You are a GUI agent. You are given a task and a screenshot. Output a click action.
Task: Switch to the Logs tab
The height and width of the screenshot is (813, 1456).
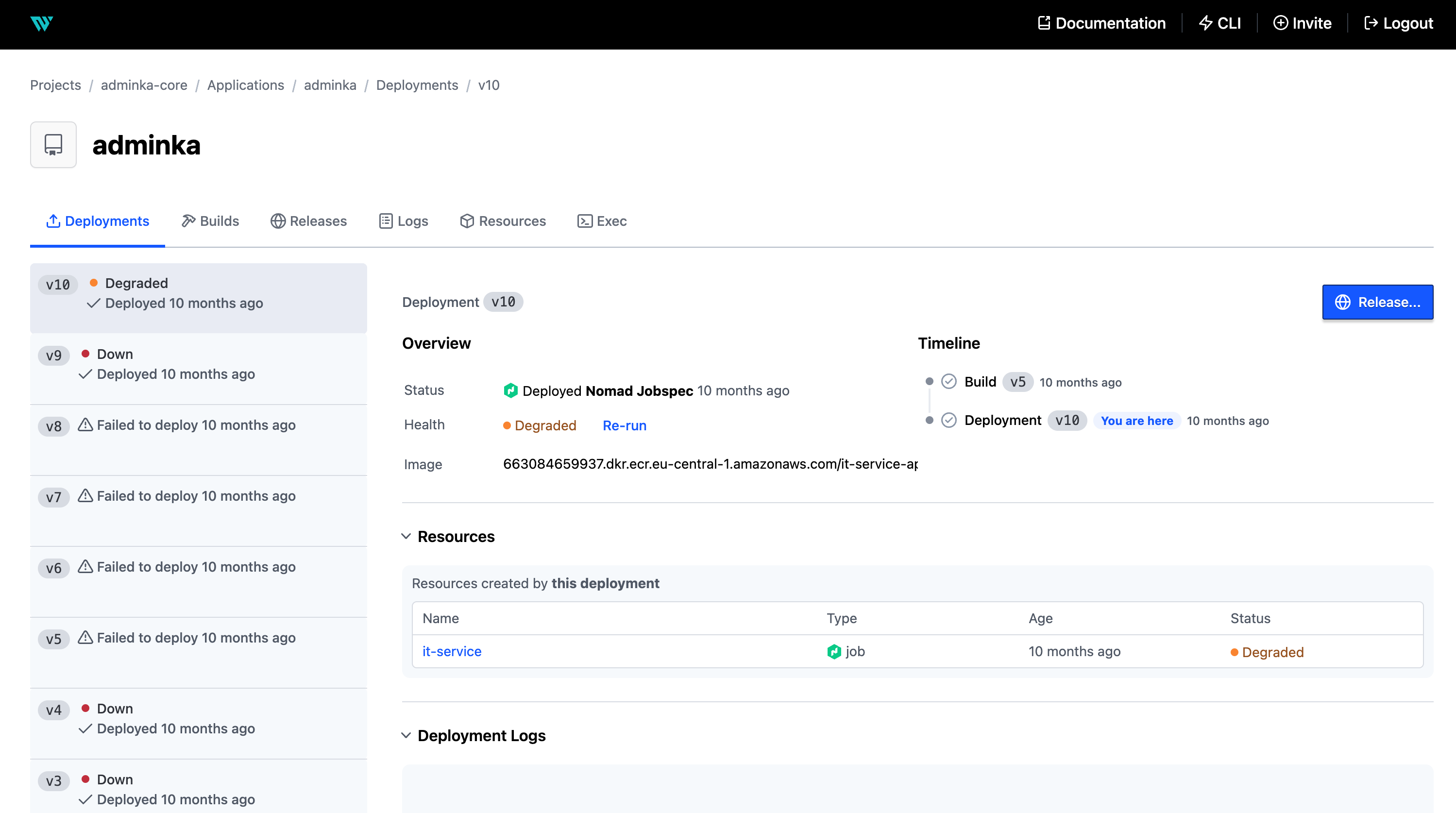click(404, 221)
